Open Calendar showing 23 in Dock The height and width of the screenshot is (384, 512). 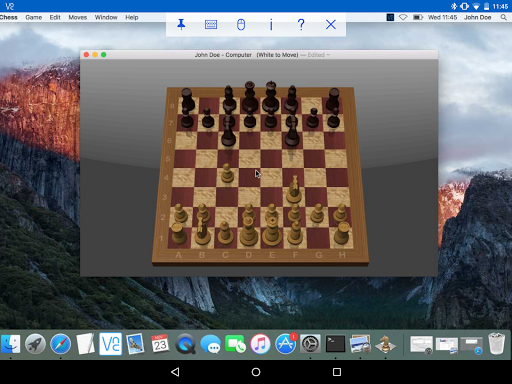coord(160,344)
